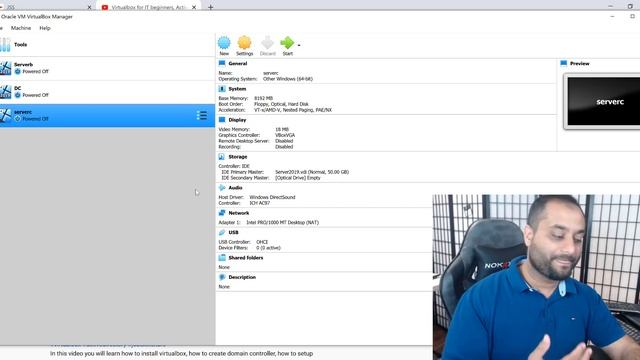The width and height of the screenshot is (640, 360).
Task: Close the first browser tab
Action: (89, 7)
